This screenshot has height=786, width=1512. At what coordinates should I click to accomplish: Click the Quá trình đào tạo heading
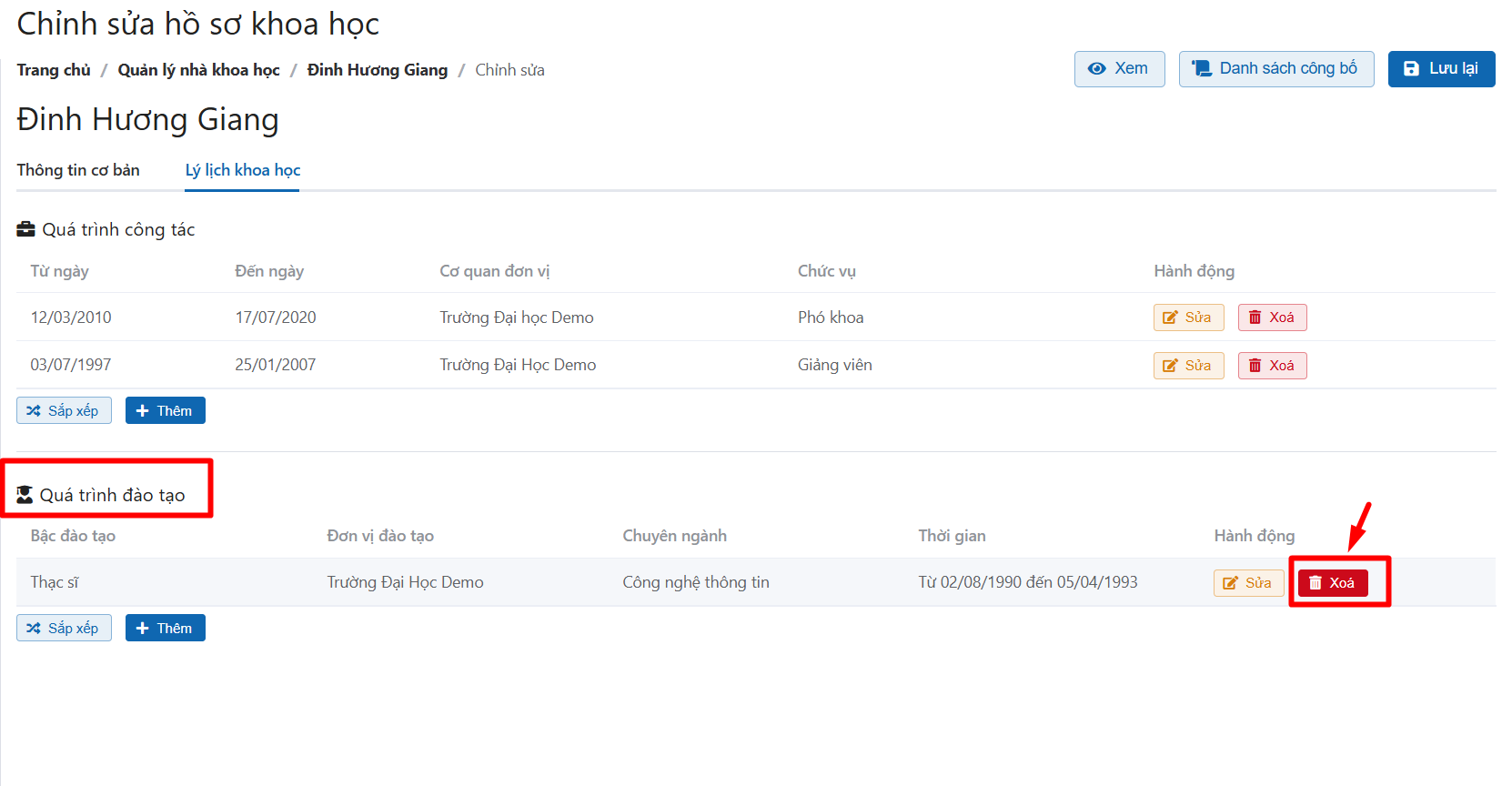click(x=111, y=495)
